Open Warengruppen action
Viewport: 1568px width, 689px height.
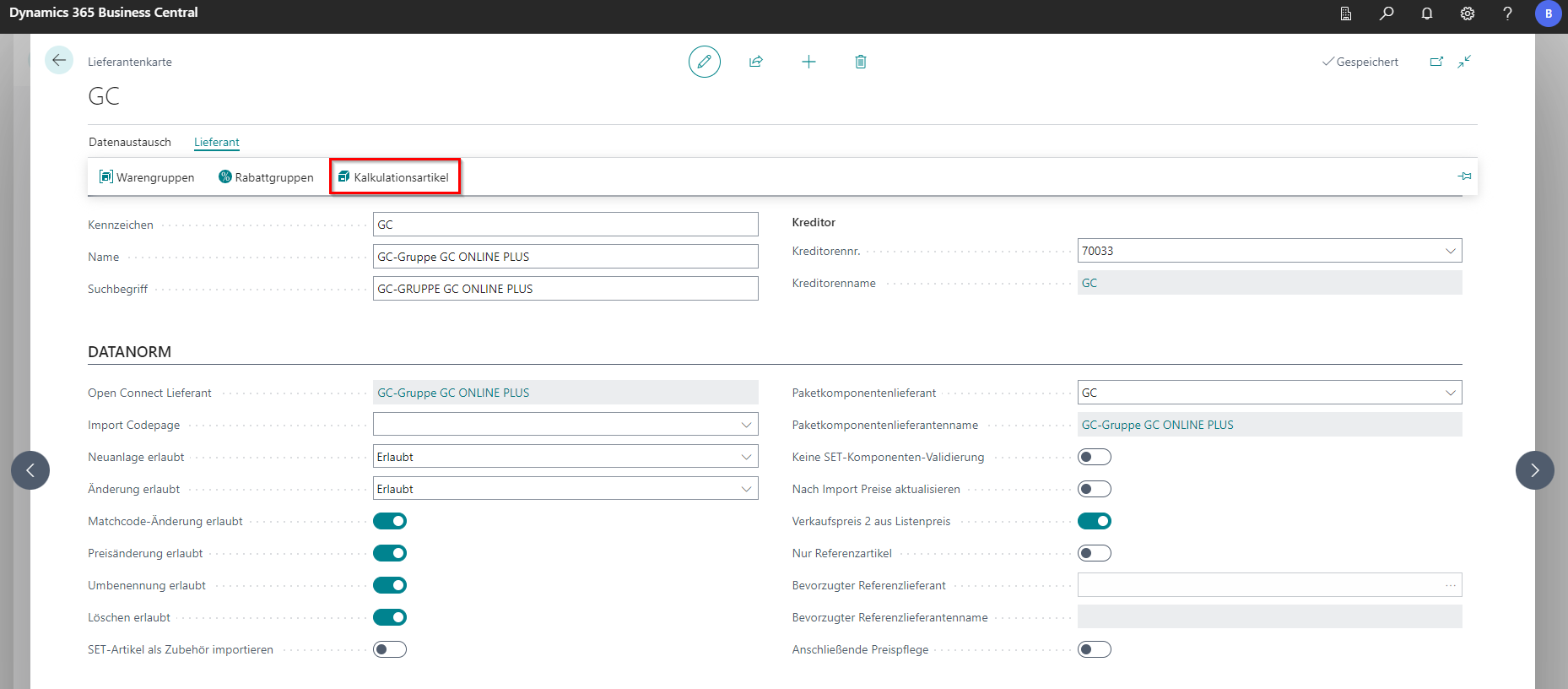pos(147,177)
